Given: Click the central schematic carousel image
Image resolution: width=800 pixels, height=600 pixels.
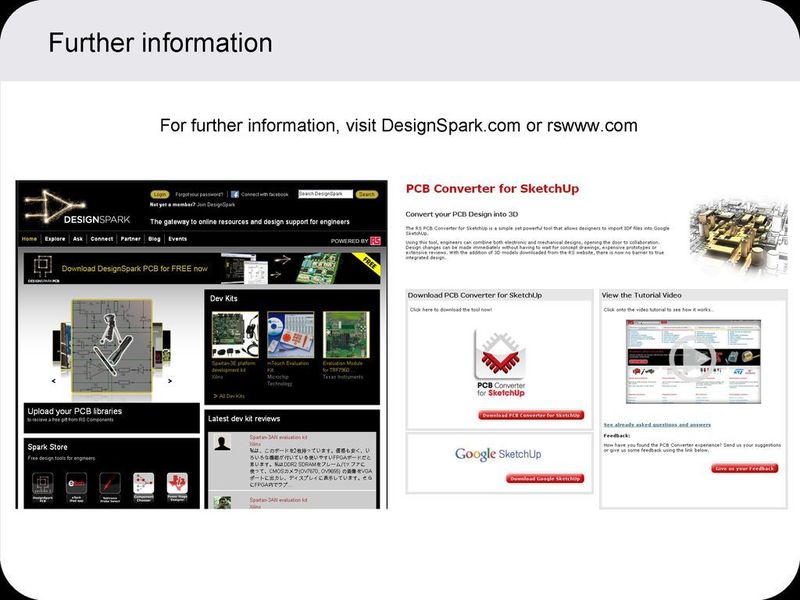Looking at the screenshot, I should click(112, 346).
